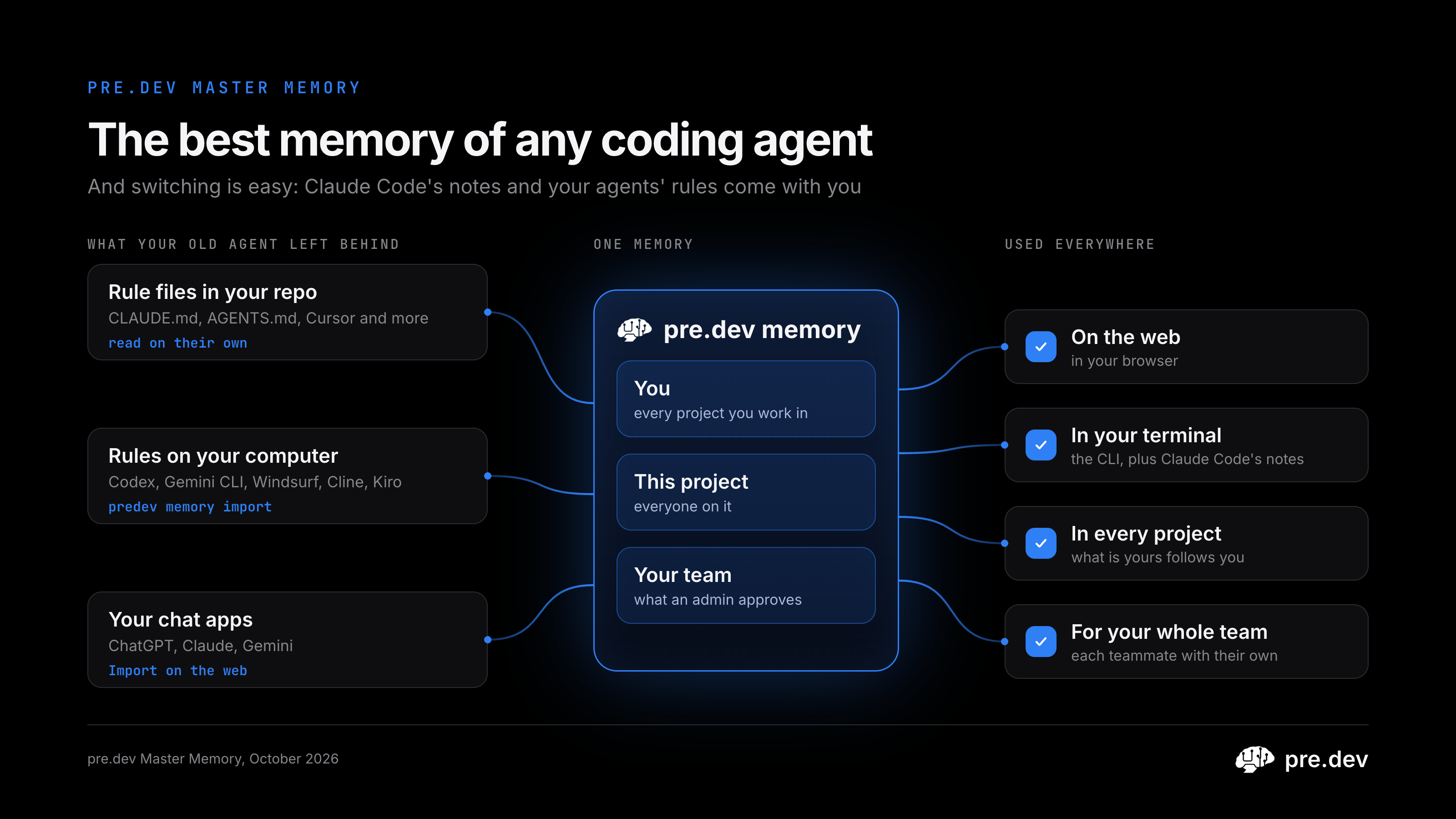The width and height of the screenshot is (1456, 819).
Task: Click footer text 'pre.dev Master Memory, October 2026'
Action: pos(213,759)
